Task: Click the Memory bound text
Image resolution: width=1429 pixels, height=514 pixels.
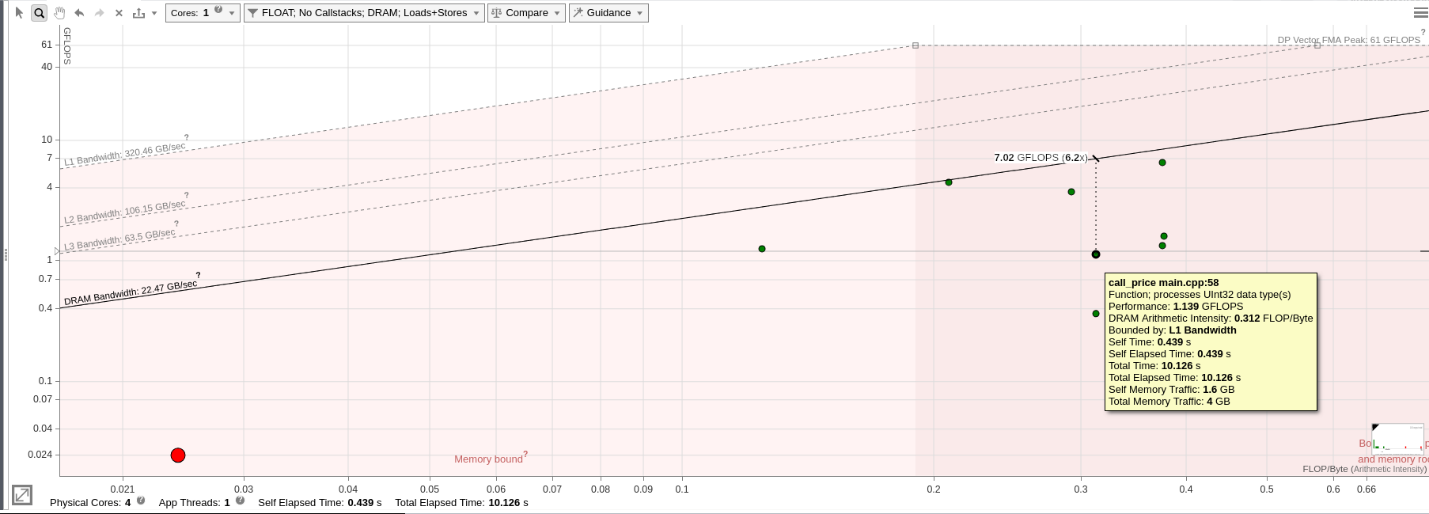Action: pos(488,459)
